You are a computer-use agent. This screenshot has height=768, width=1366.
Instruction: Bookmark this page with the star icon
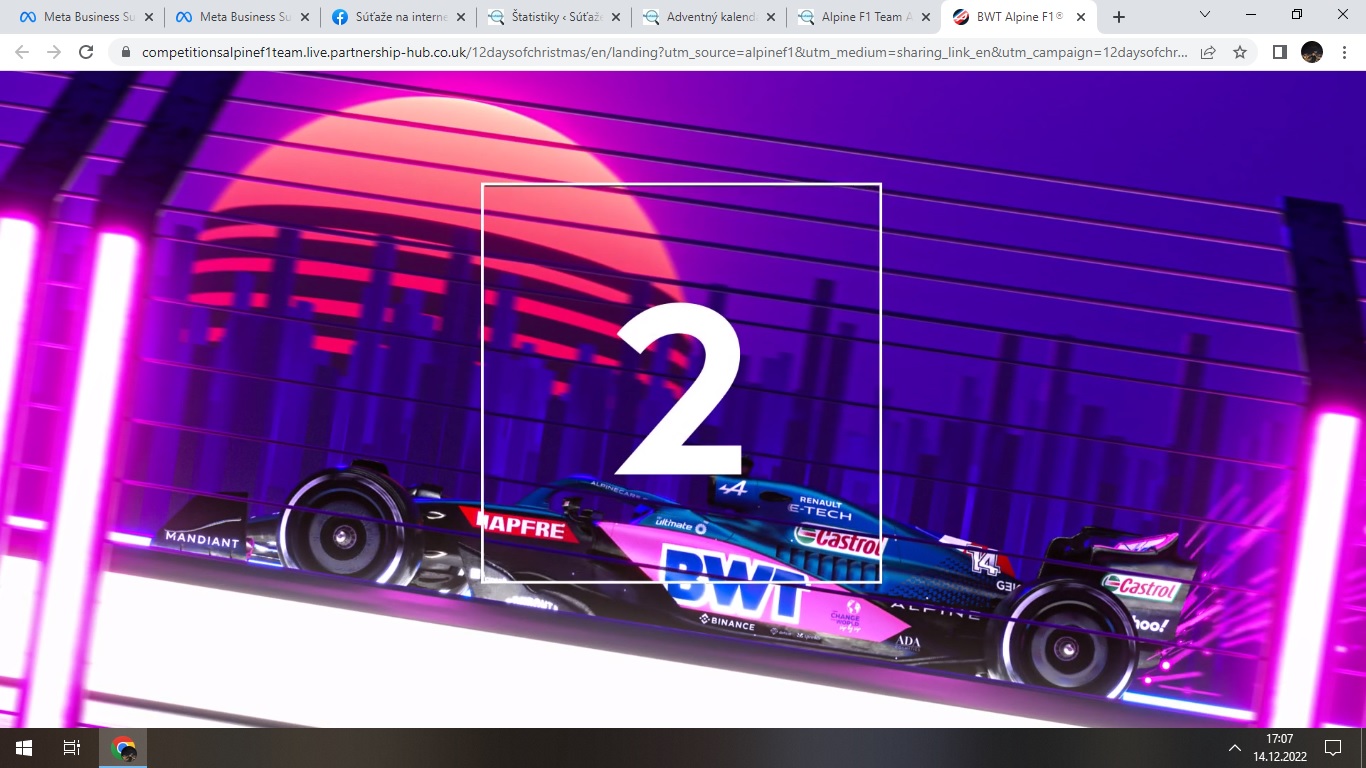tap(1240, 53)
